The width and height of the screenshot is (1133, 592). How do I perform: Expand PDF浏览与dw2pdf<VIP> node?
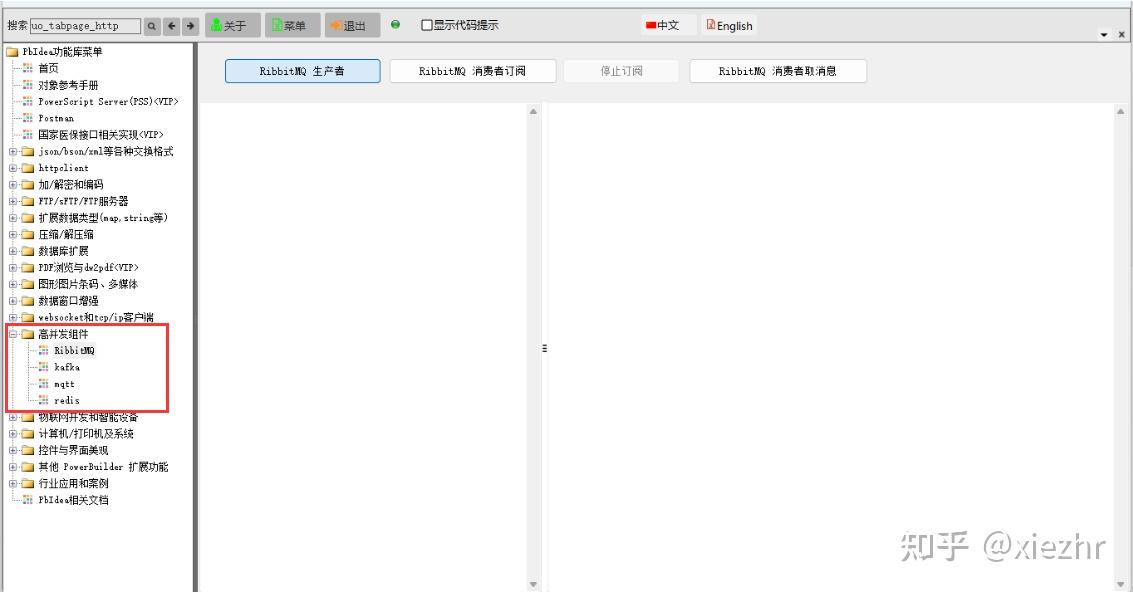(x=12, y=268)
